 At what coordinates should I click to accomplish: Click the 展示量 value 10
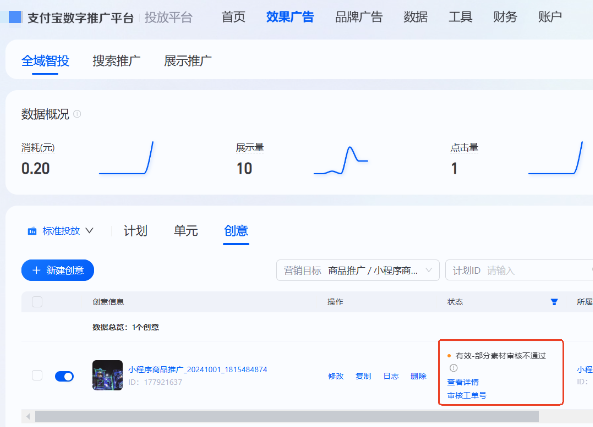[x=244, y=169]
